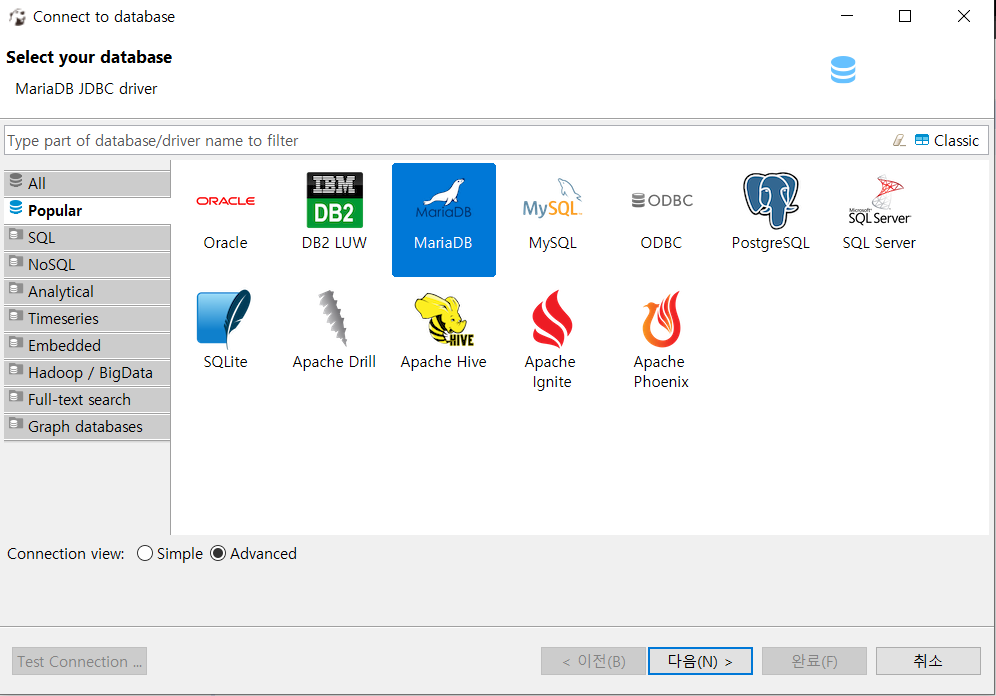Image resolution: width=996 pixels, height=696 pixels.
Task: Open the Timeseries category
Action: coord(88,319)
